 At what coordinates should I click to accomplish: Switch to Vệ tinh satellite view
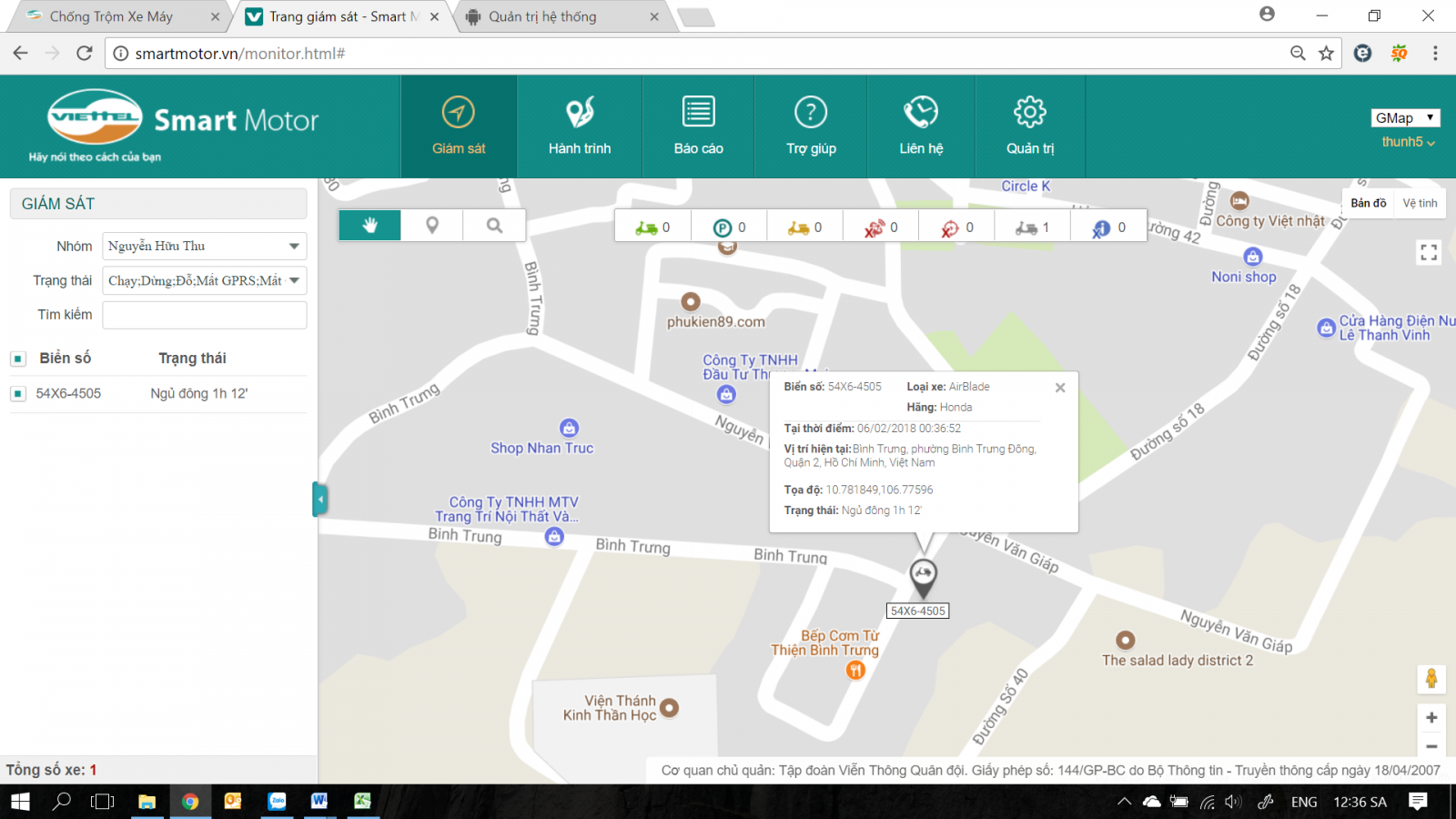(1420, 203)
